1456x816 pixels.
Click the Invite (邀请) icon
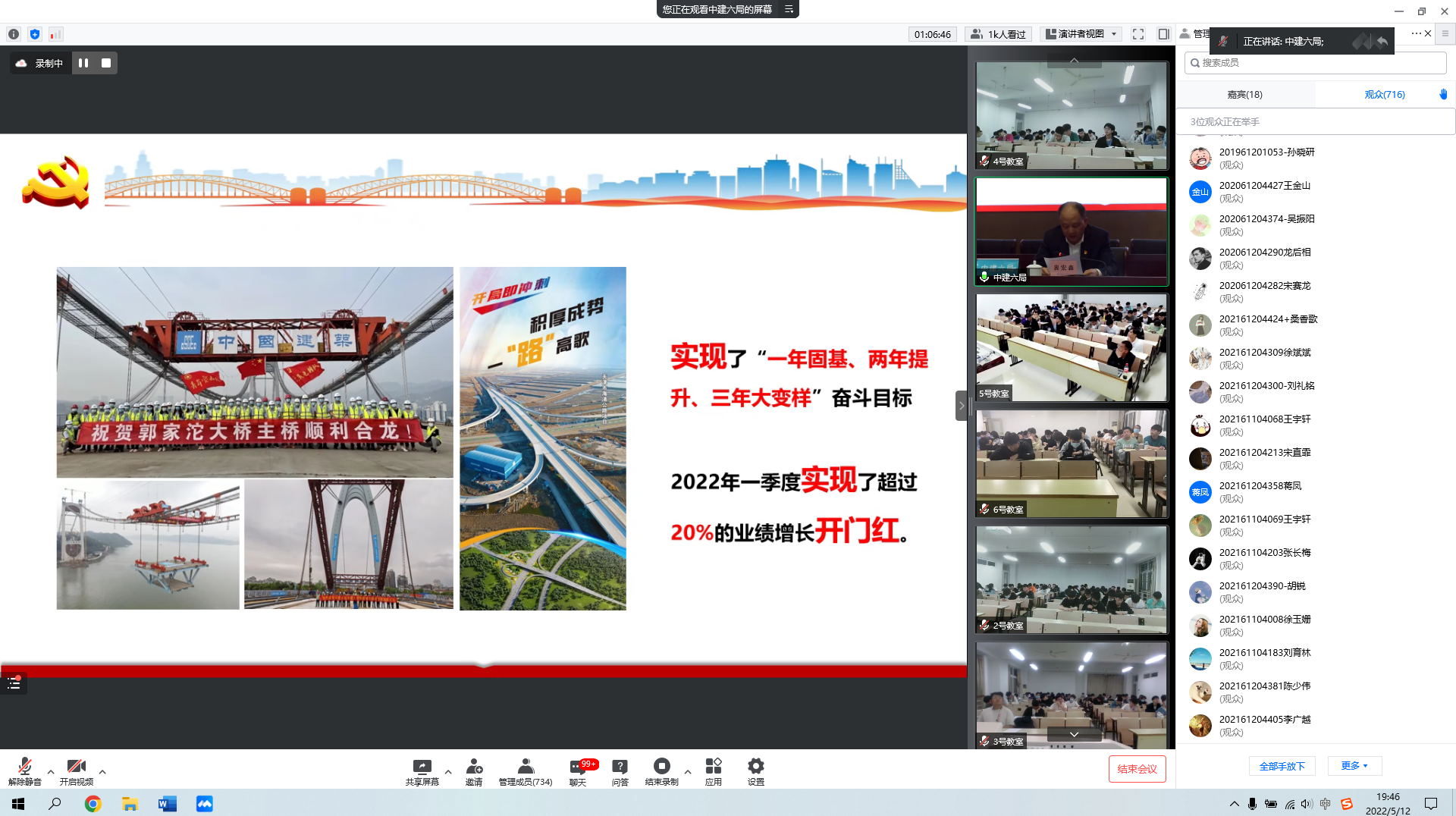[x=474, y=770]
